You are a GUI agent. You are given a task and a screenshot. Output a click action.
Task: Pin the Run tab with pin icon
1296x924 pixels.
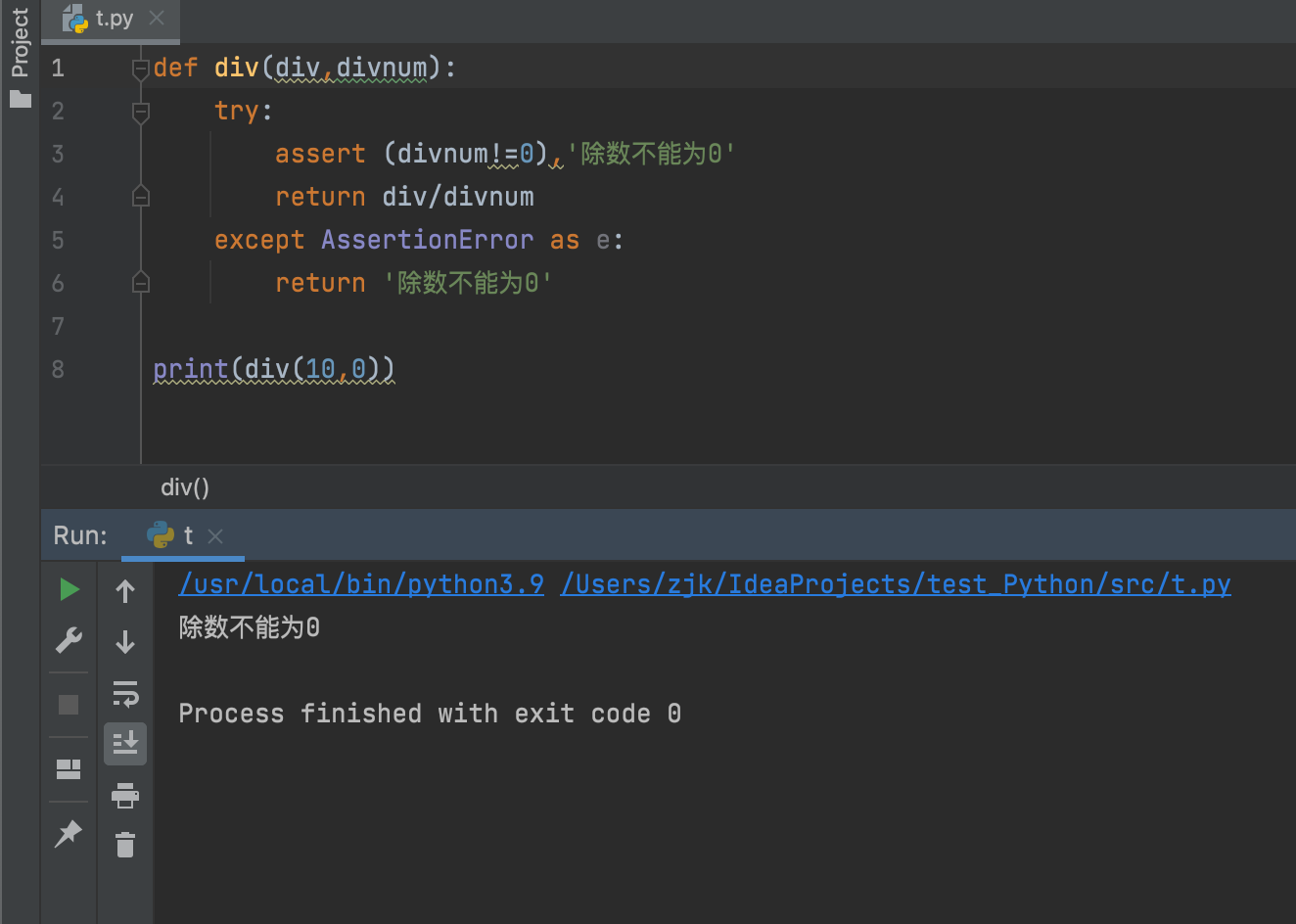click(x=69, y=834)
